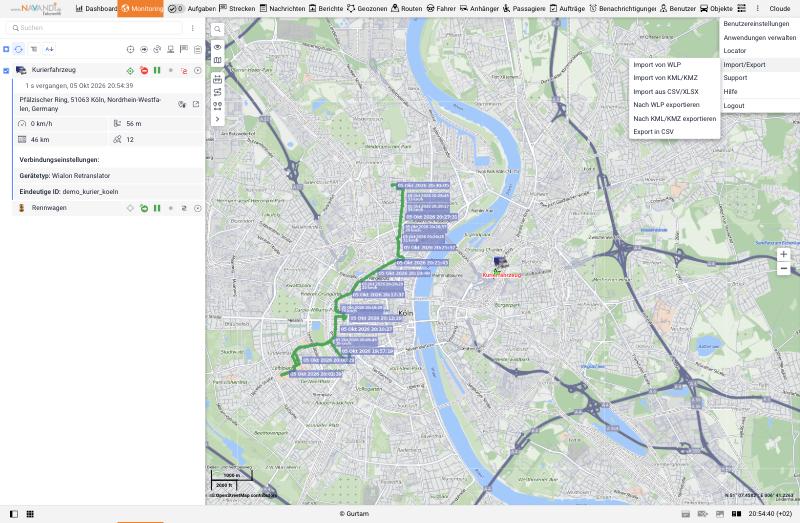Zoom out on the map
This screenshot has width=800, height=523.
tap(784, 268)
